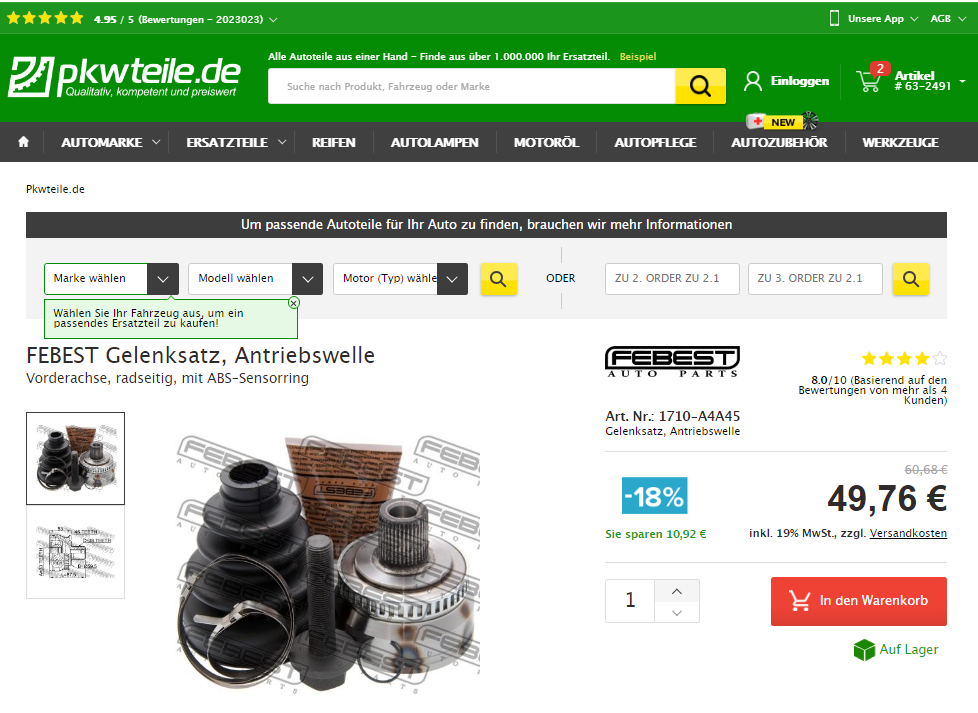The image size is (978, 713).
Task: Click the yellow search button in header
Action: (x=700, y=86)
